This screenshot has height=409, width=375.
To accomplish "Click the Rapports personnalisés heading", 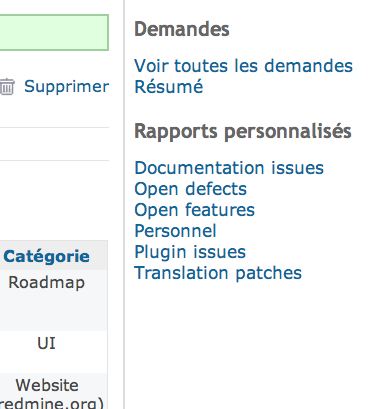I will 243,131.
